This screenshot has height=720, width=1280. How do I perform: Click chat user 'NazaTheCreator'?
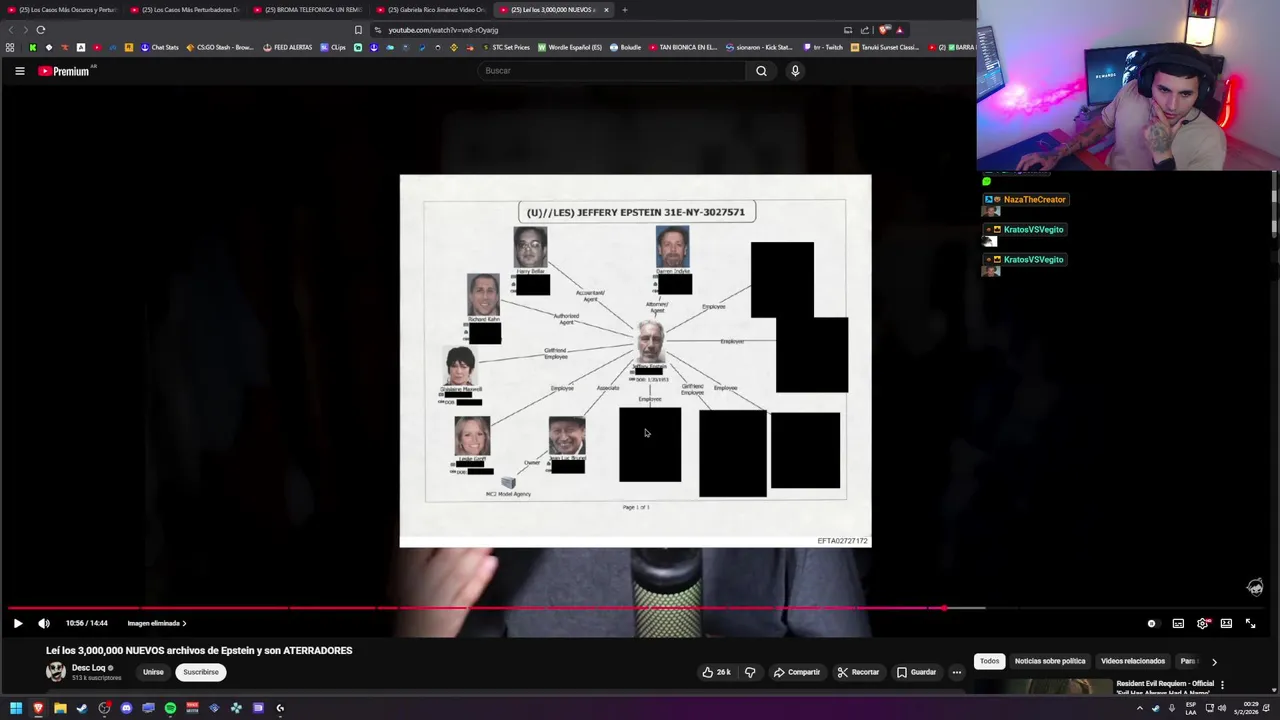click(1034, 200)
